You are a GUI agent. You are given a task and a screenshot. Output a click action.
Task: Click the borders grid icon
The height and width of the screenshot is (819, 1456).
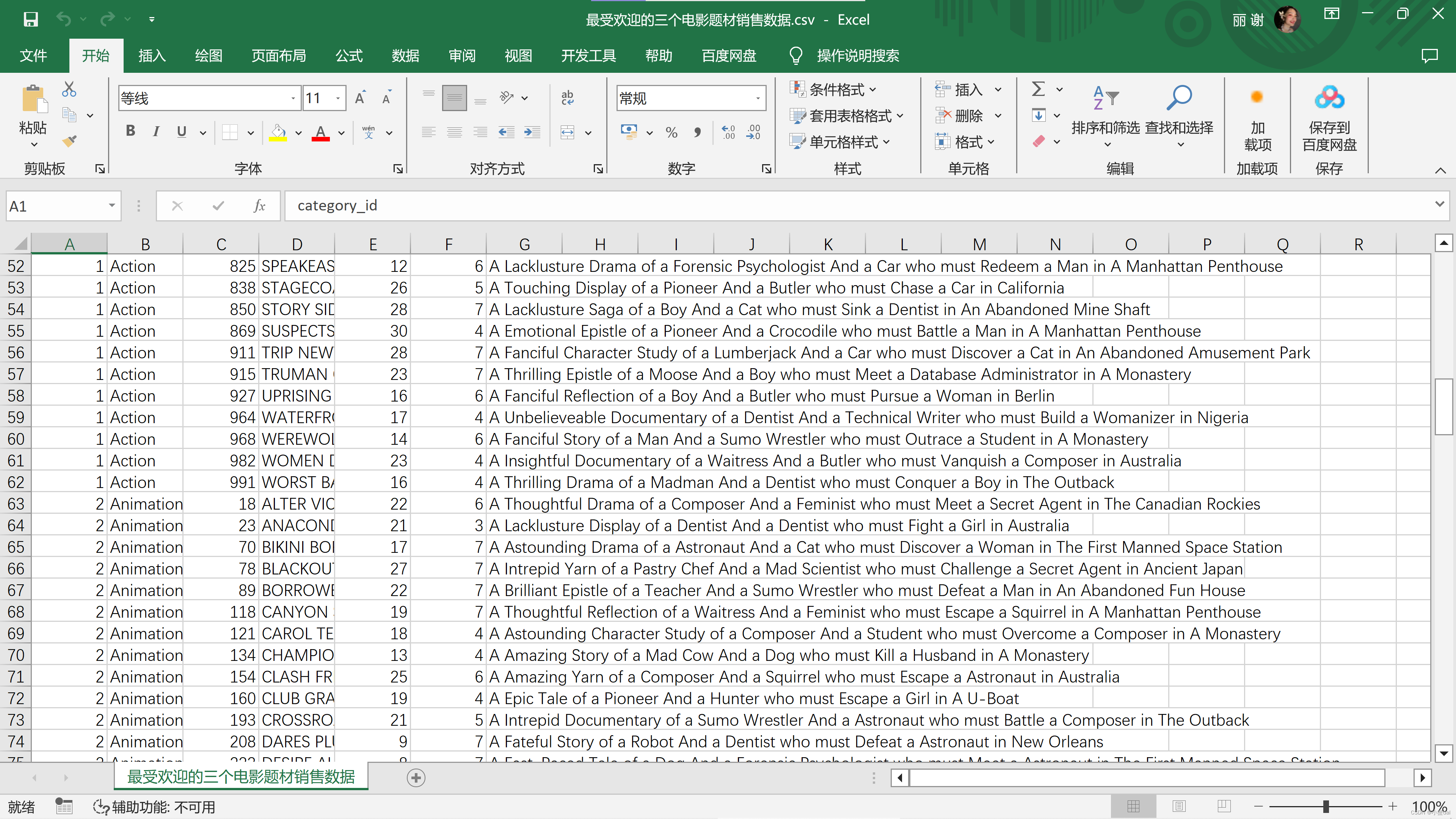(230, 132)
